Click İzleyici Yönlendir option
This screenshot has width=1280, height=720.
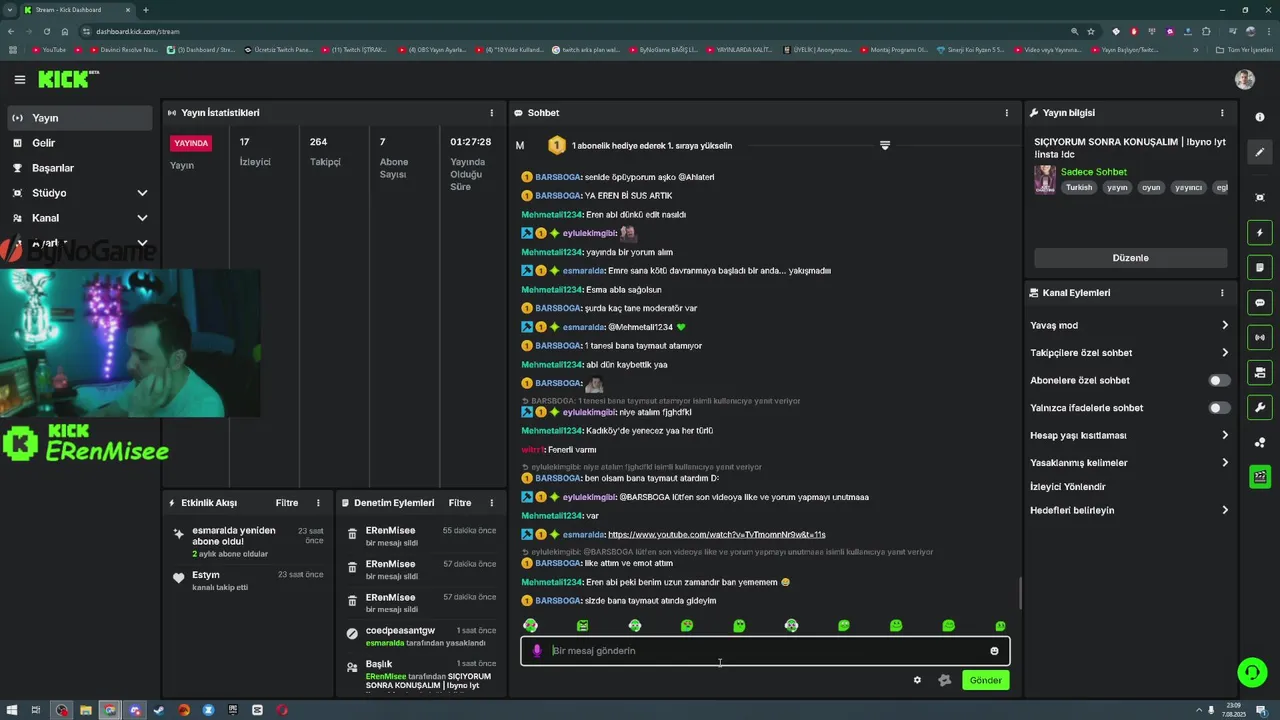click(x=1068, y=487)
